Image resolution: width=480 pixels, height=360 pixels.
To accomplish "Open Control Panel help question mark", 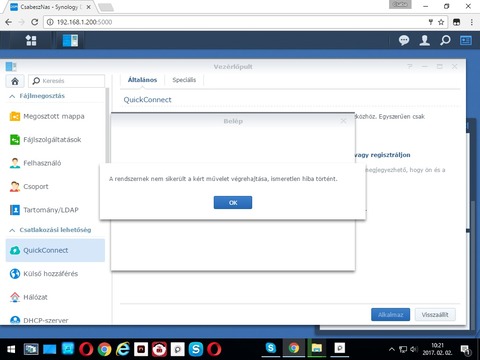I will click(x=410, y=67).
